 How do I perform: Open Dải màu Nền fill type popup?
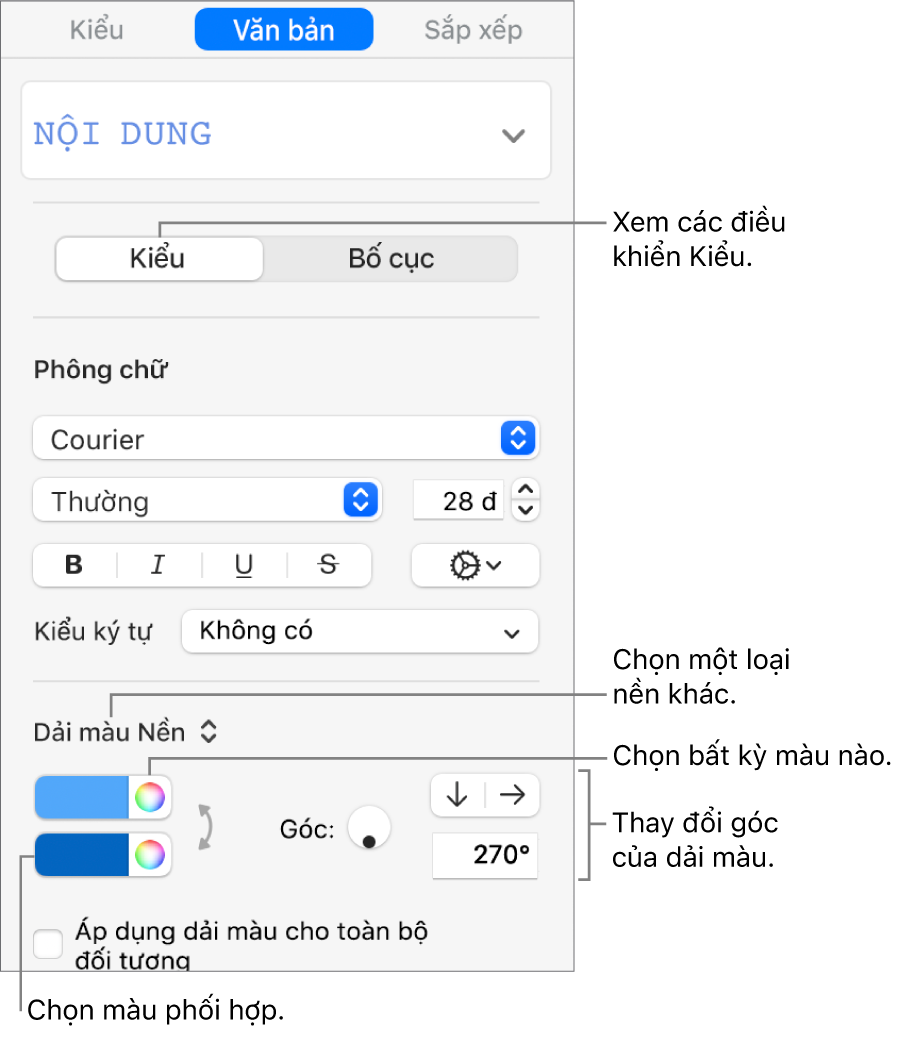point(125,732)
